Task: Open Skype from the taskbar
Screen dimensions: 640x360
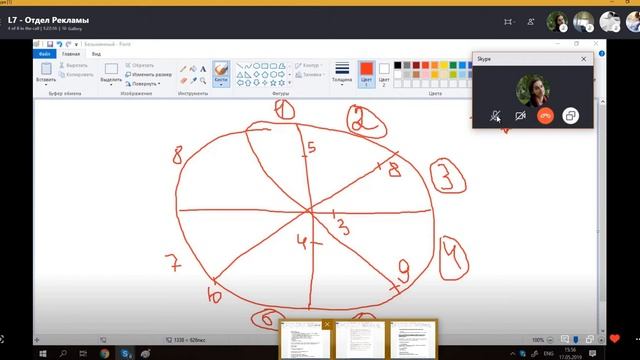Action: tap(126, 353)
